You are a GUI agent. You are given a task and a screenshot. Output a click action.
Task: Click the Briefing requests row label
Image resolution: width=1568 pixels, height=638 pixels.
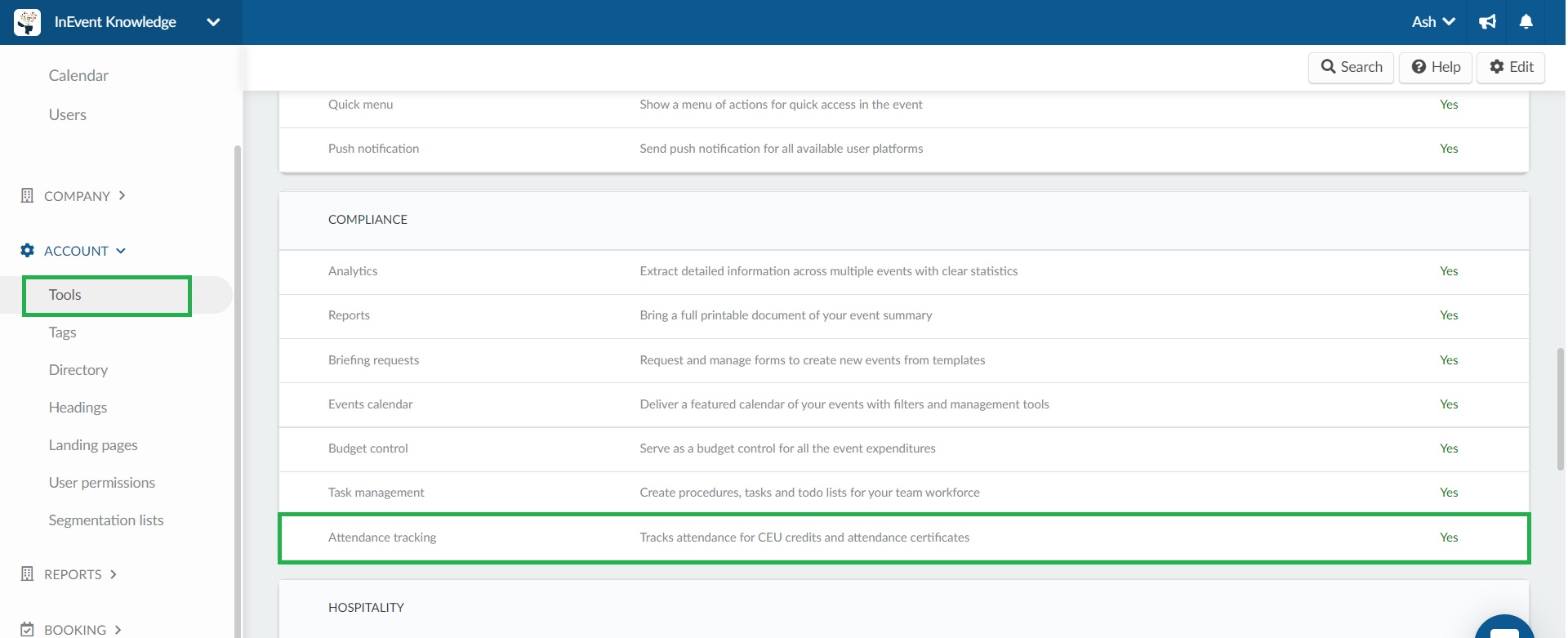(374, 360)
